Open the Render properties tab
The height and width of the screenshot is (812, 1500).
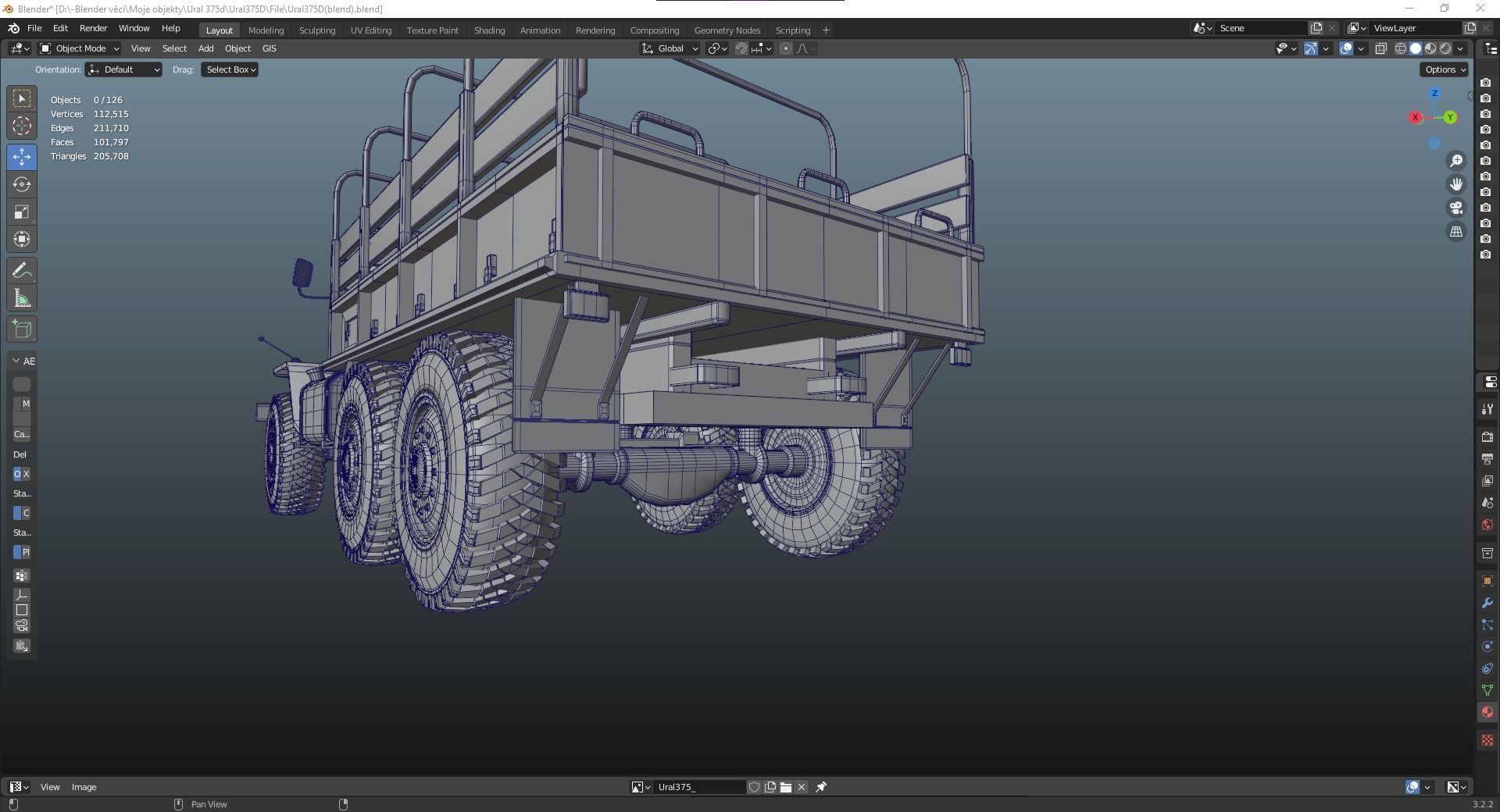click(1487, 437)
